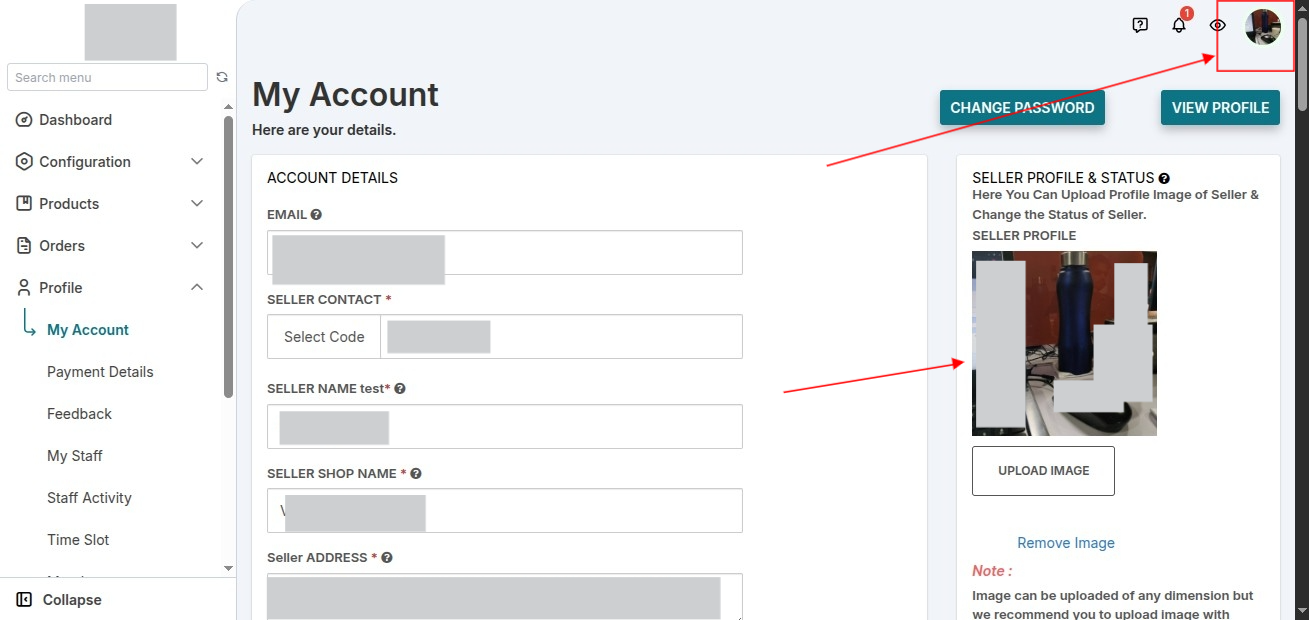Click the Orders document icon
Image resolution: width=1309 pixels, height=620 pixels.
click(x=24, y=246)
